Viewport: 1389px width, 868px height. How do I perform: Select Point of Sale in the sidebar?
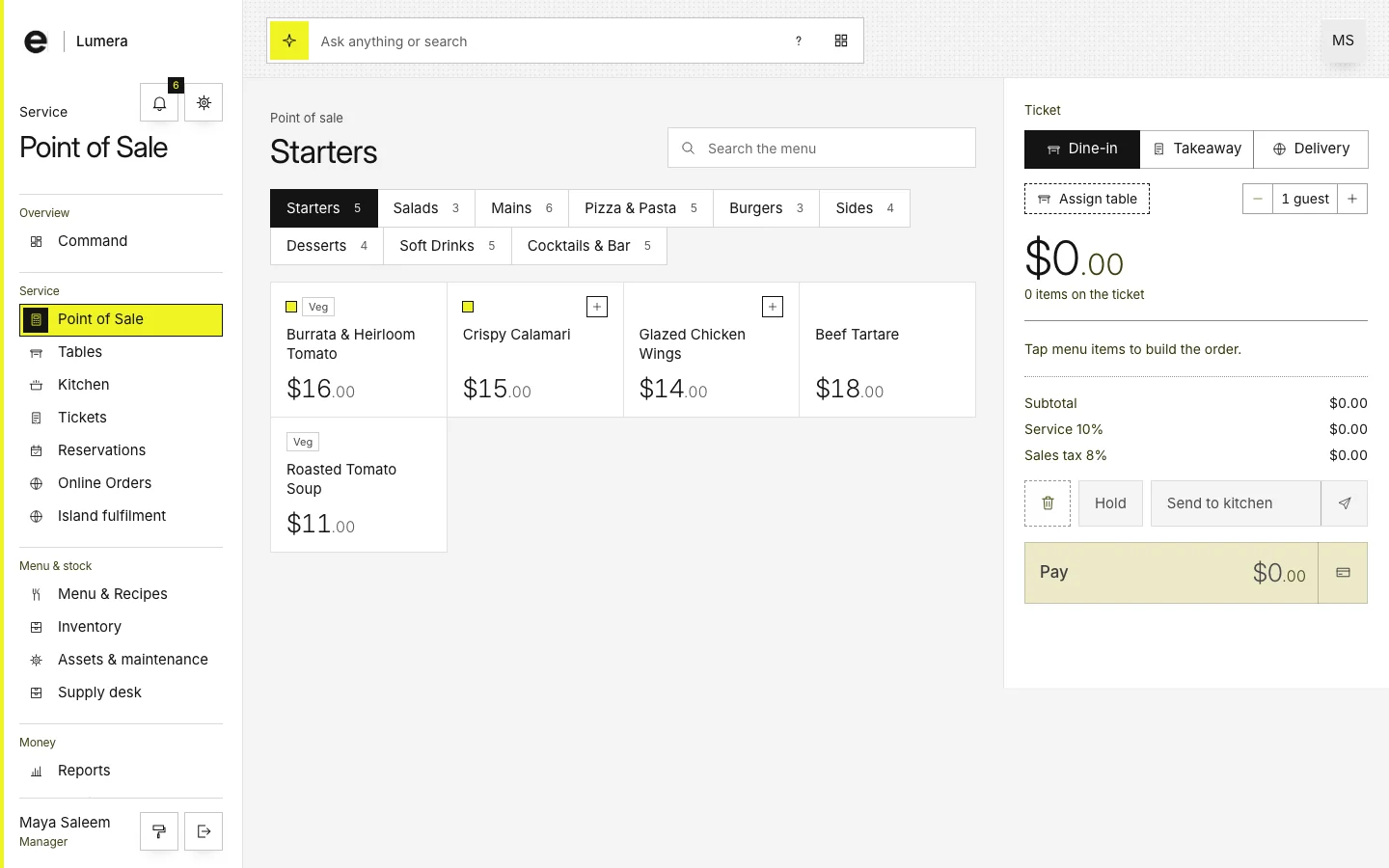[x=121, y=319]
